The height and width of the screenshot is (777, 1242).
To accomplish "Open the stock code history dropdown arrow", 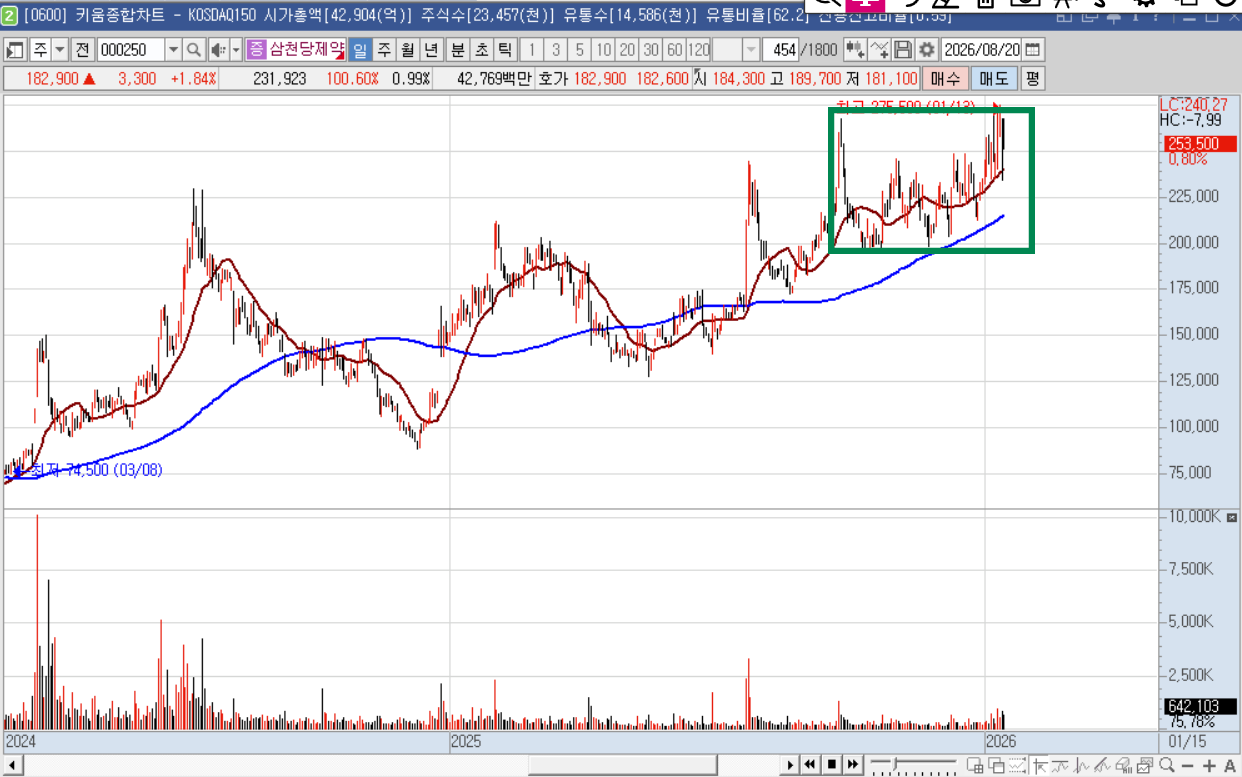I will pos(173,50).
